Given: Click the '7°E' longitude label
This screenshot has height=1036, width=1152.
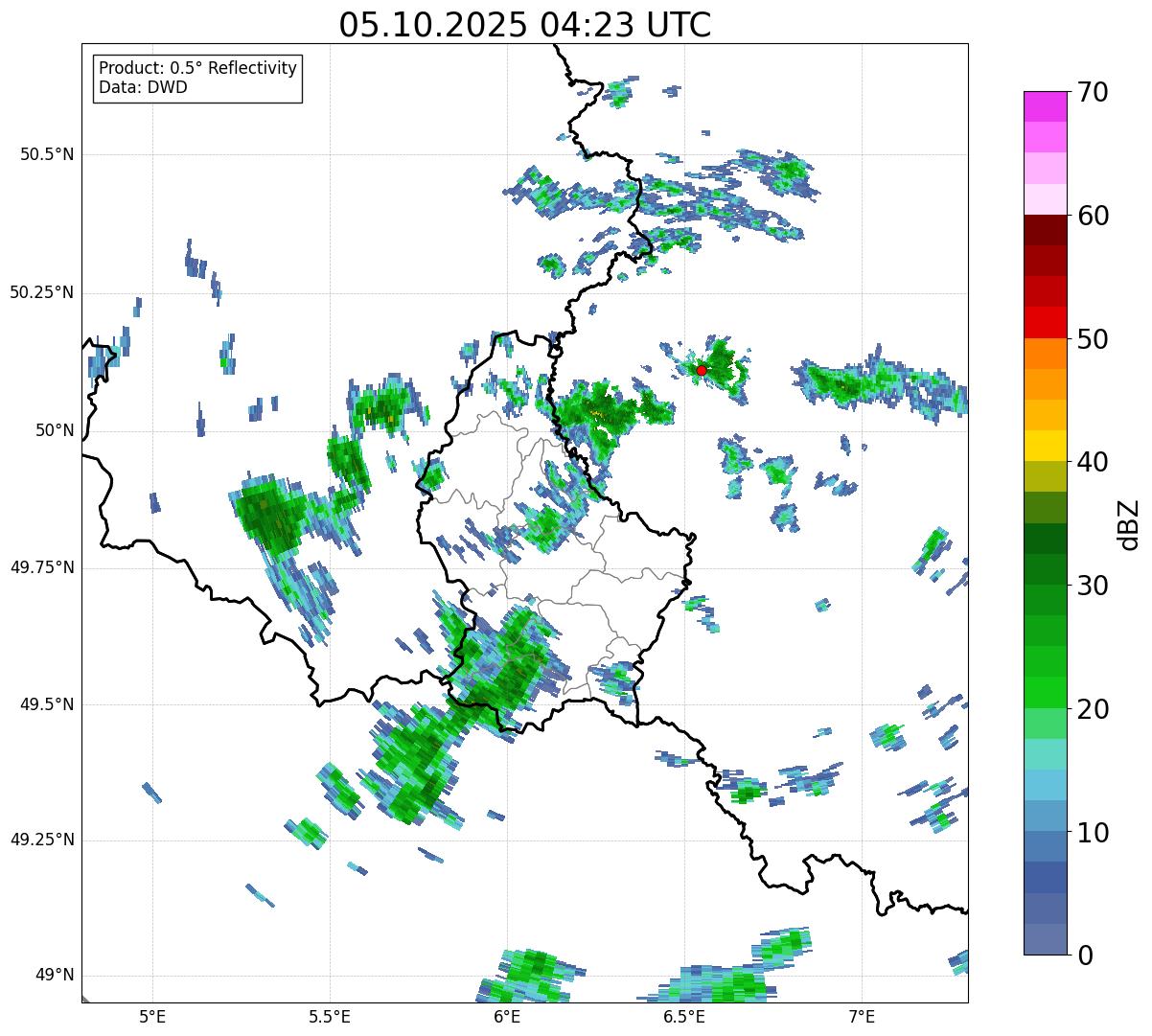Looking at the screenshot, I should [x=862, y=1017].
